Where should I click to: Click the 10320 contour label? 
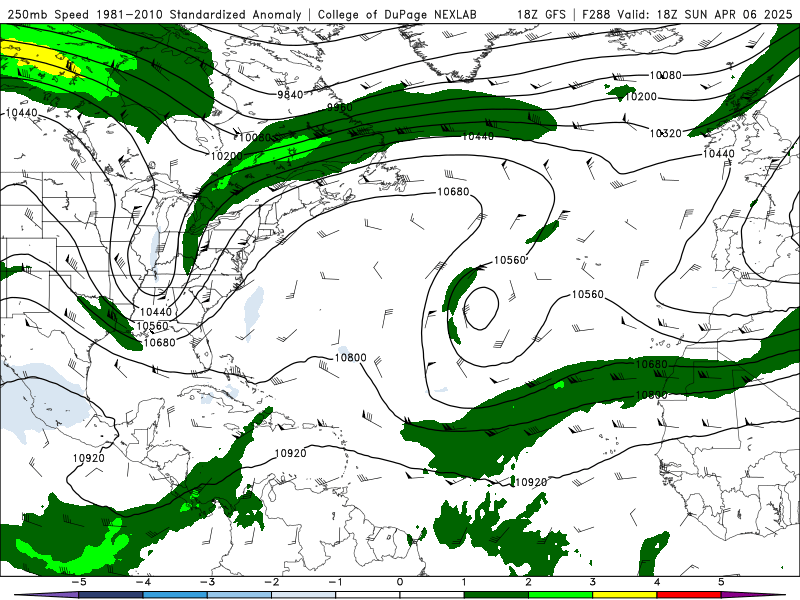(x=665, y=133)
